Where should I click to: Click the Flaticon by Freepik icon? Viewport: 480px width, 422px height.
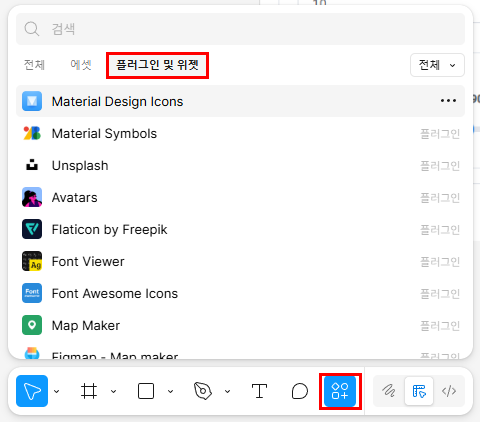[32, 229]
